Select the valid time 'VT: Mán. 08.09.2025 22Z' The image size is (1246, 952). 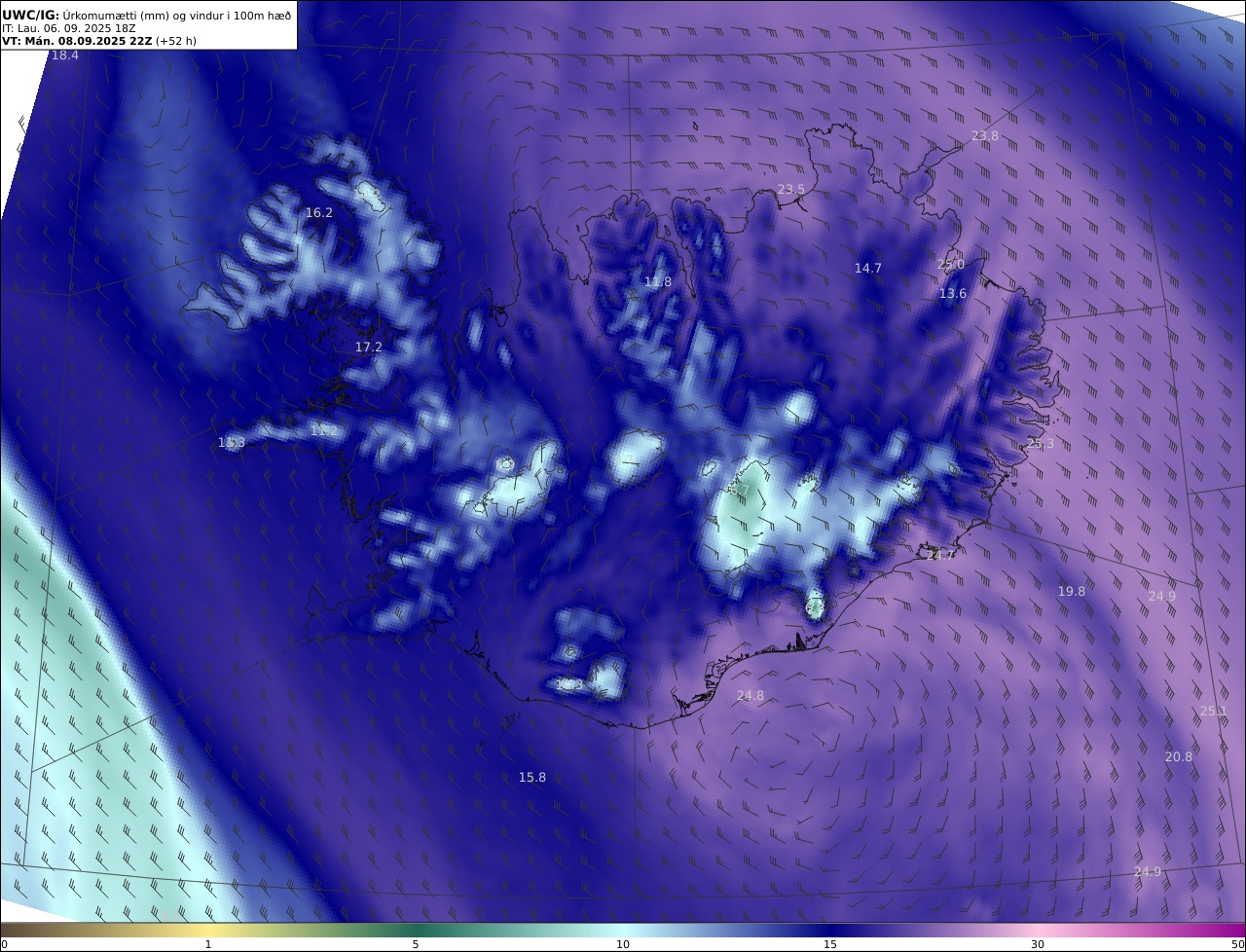click(x=77, y=42)
